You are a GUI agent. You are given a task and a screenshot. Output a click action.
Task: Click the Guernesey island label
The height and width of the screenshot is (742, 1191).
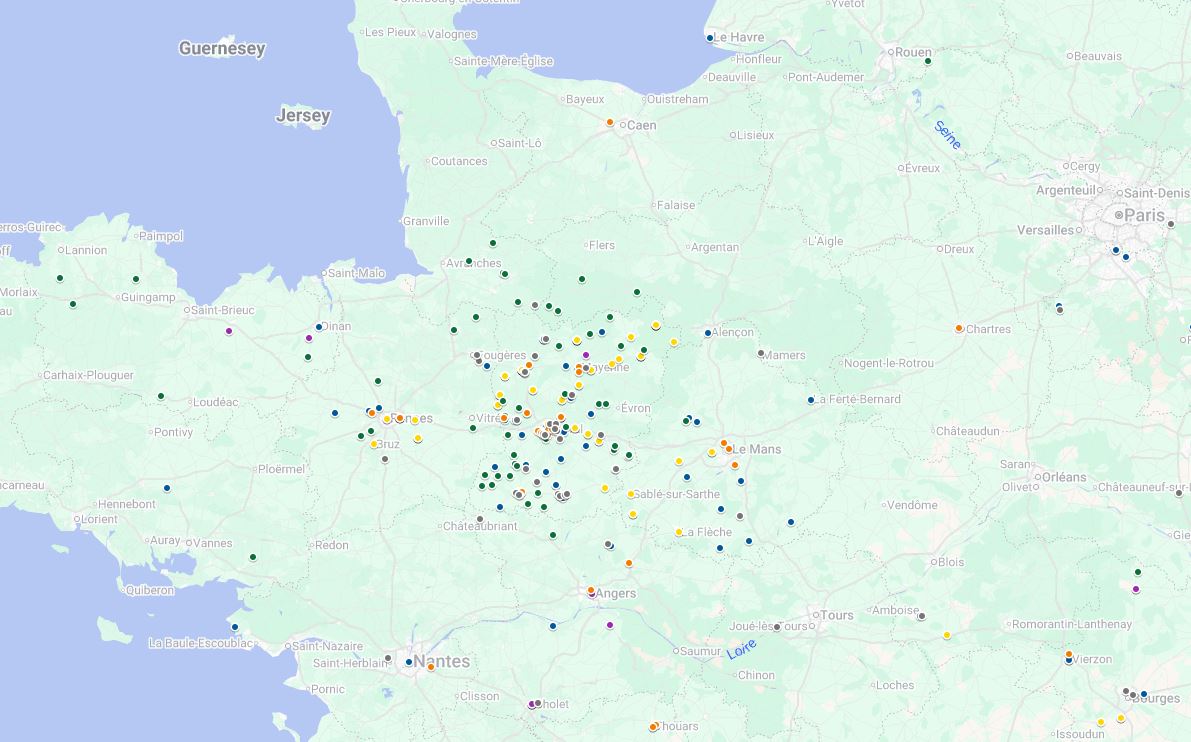point(222,49)
